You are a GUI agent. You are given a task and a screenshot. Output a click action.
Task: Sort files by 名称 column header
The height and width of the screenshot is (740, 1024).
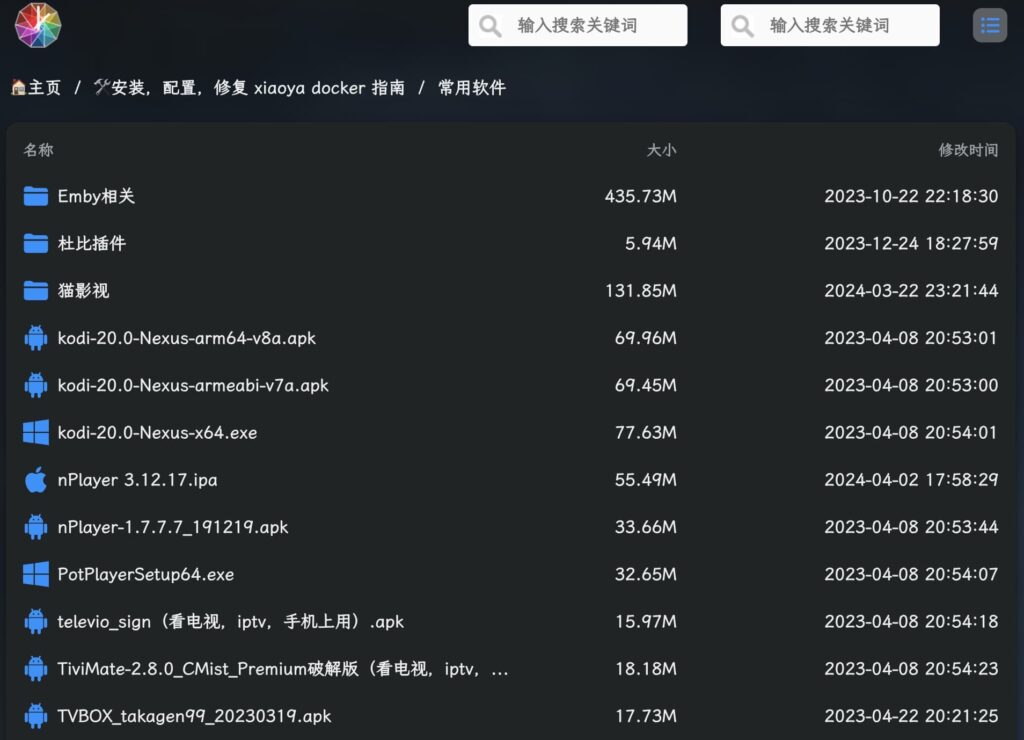[x=39, y=150]
